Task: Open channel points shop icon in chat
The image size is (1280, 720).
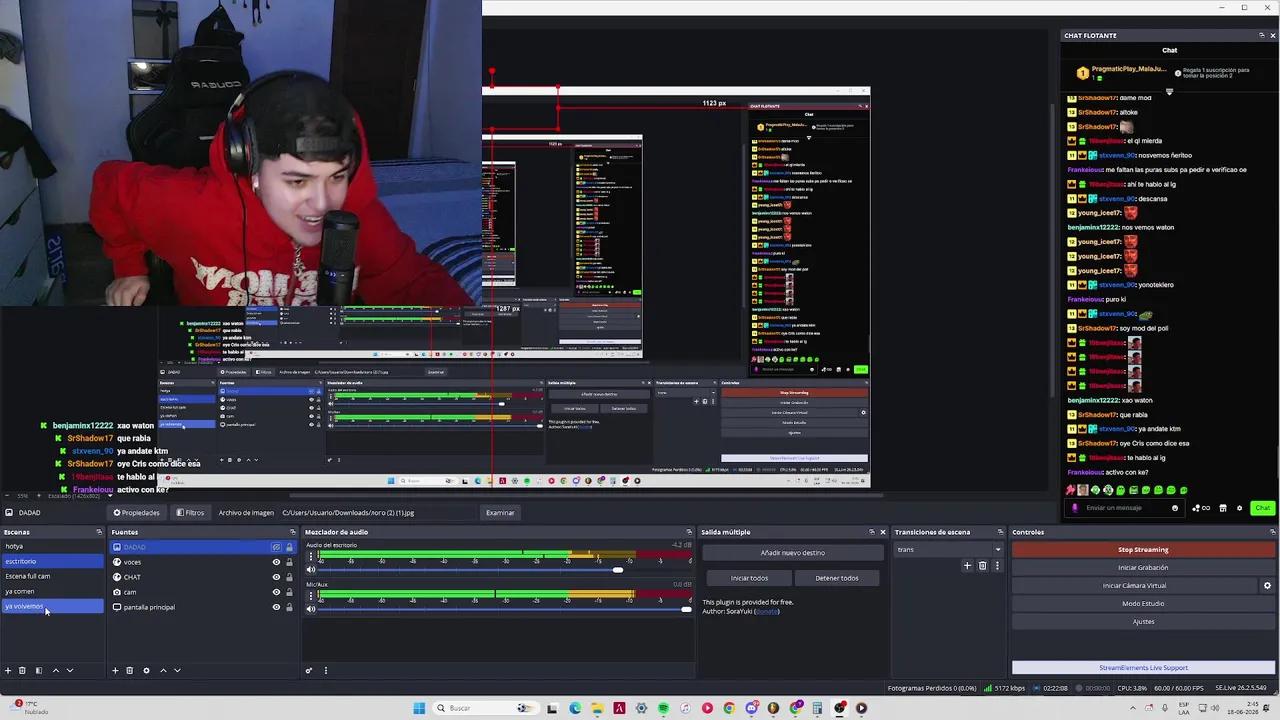Action: (x=1222, y=508)
